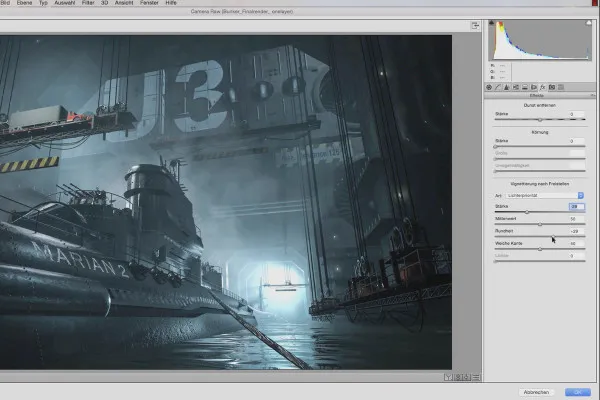Open the Split Toning panel tab icon

coord(525,87)
